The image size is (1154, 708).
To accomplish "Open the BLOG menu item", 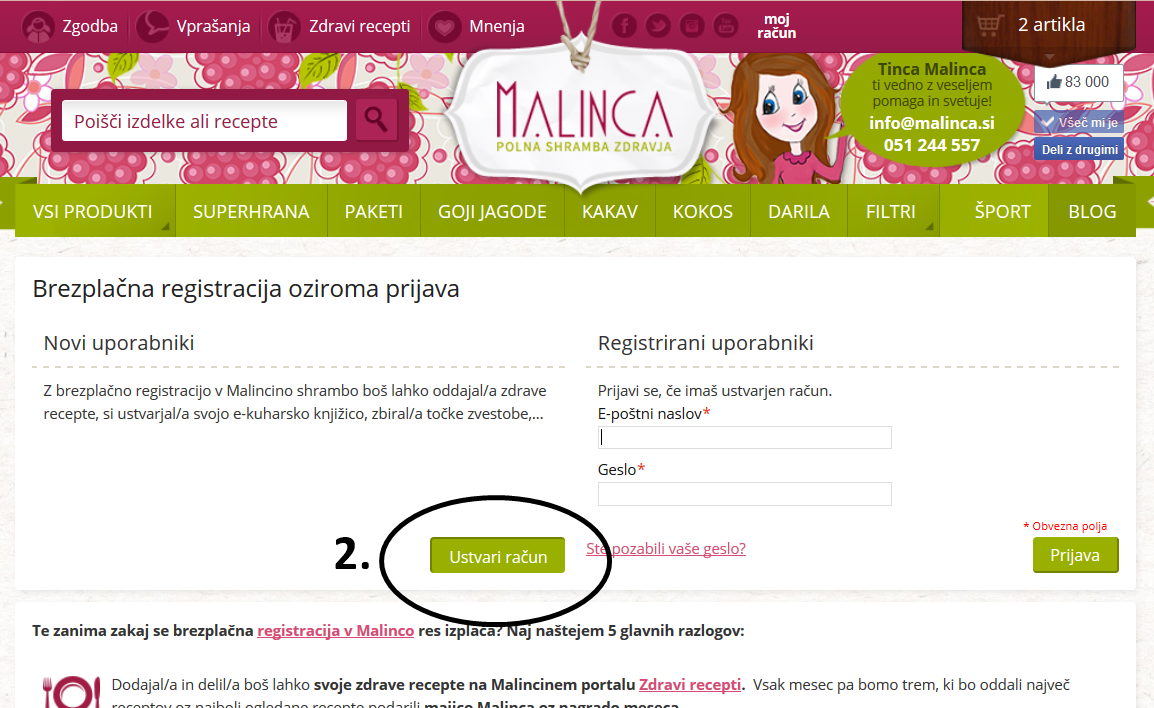I will 1092,211.
